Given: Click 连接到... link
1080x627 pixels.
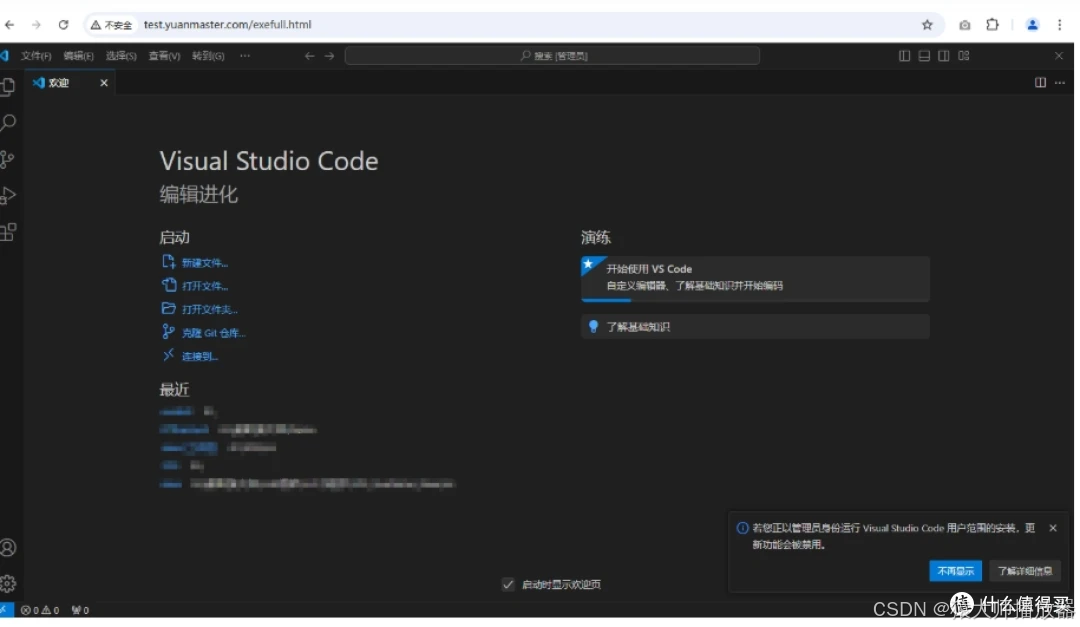Looking at the screenshot, I should [x=200, y=356].
